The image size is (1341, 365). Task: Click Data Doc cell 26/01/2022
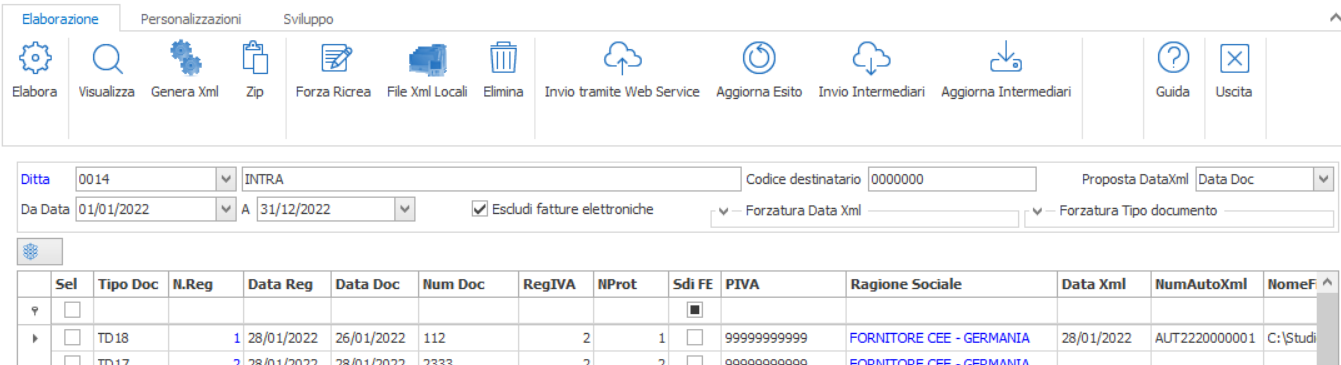tap(375, 338)
